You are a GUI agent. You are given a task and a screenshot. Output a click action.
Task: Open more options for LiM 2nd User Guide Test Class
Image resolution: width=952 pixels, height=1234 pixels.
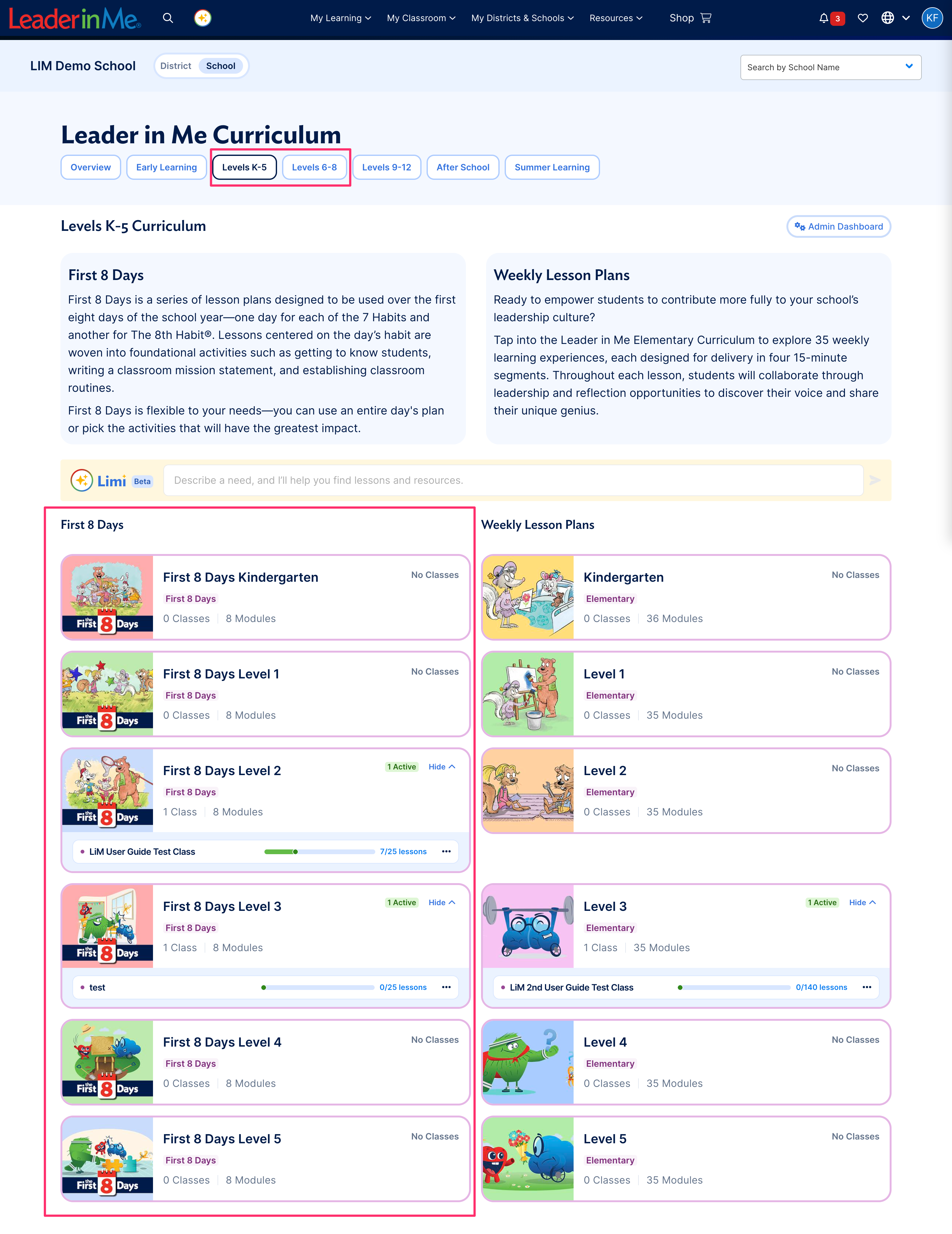point(867,987)
